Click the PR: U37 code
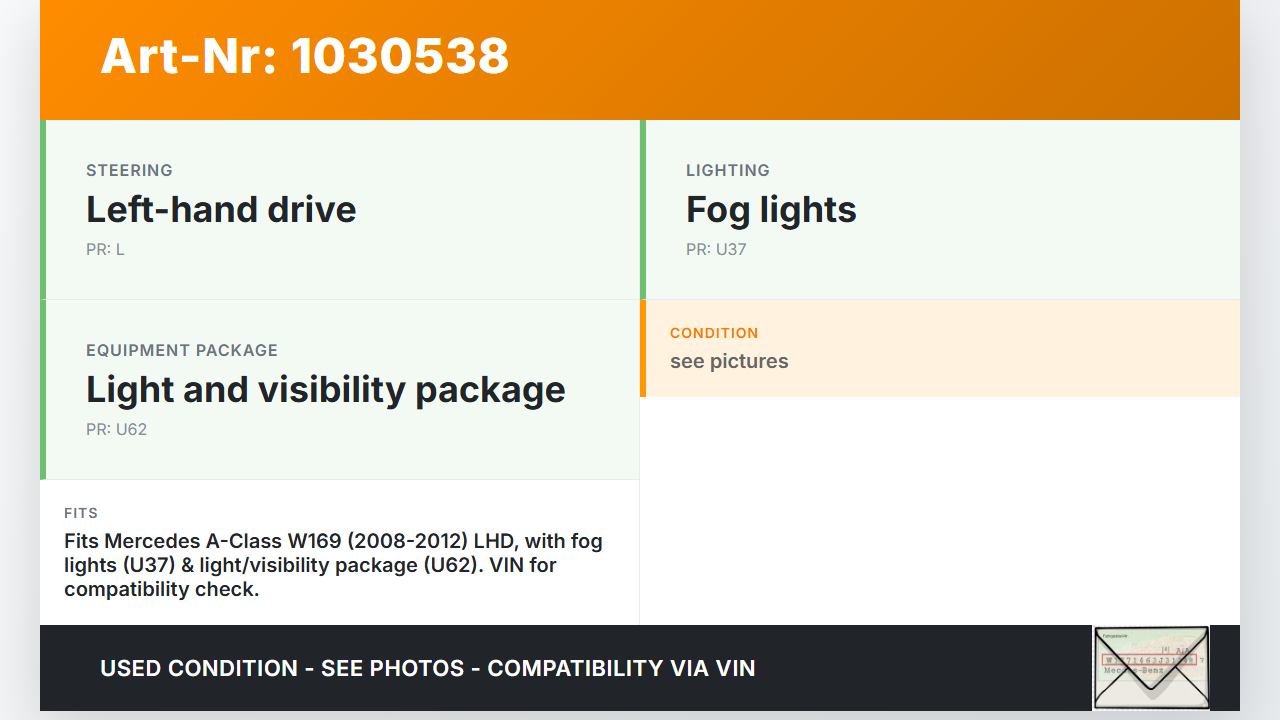 pos(716,249)
